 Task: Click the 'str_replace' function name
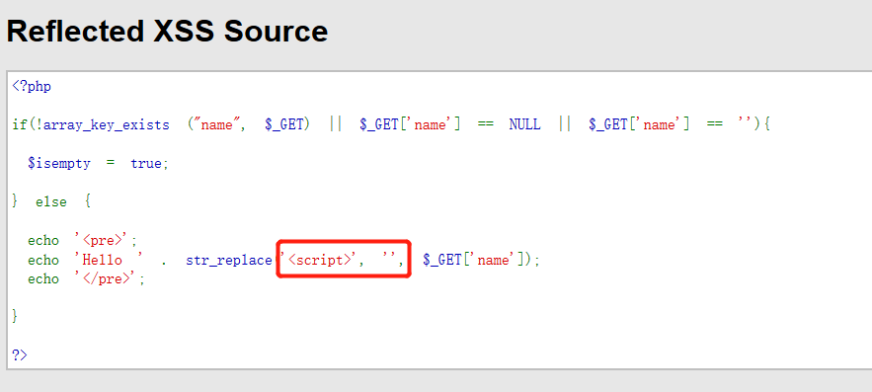[229, 260]
